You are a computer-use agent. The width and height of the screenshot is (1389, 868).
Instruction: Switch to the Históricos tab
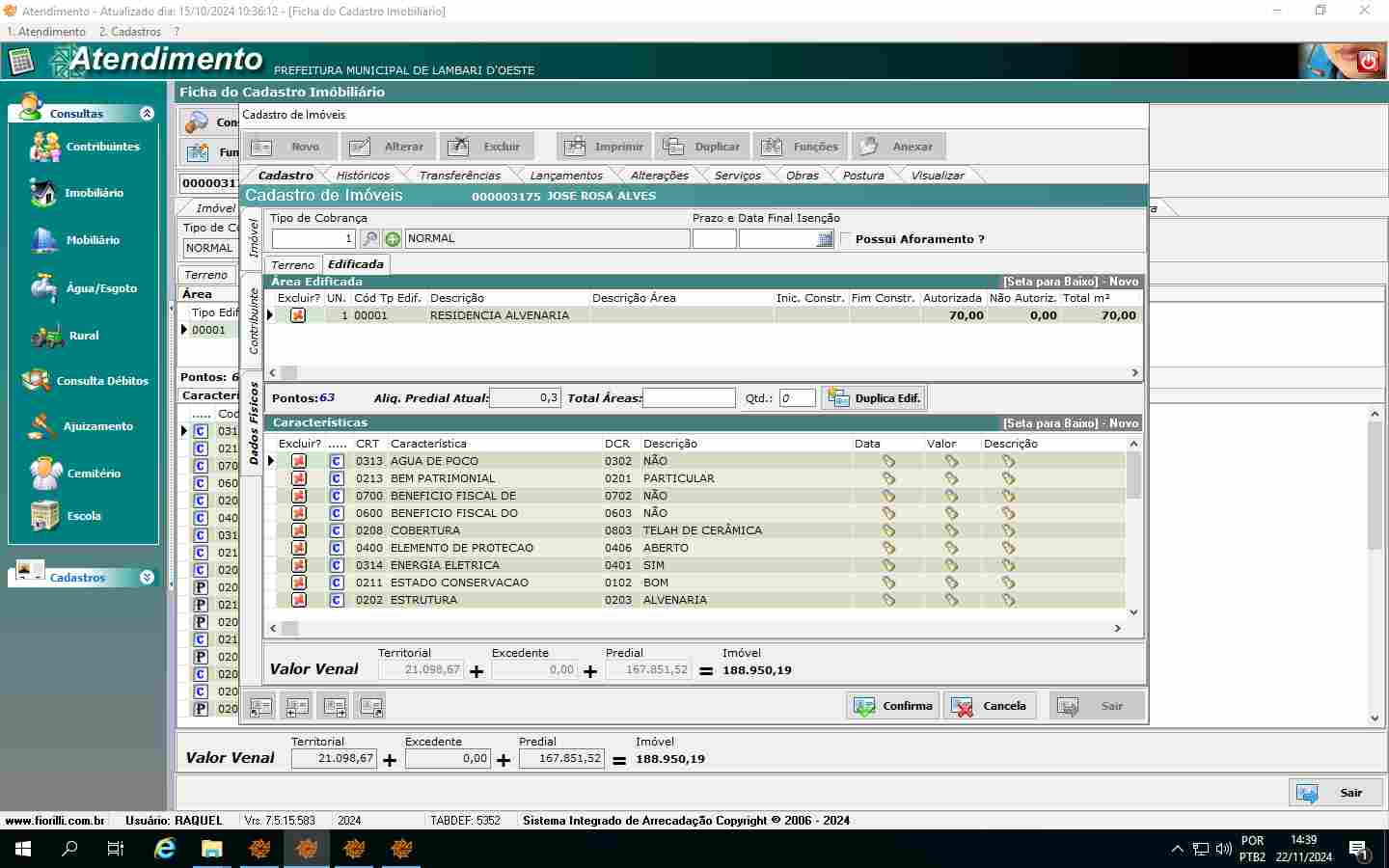363,176
